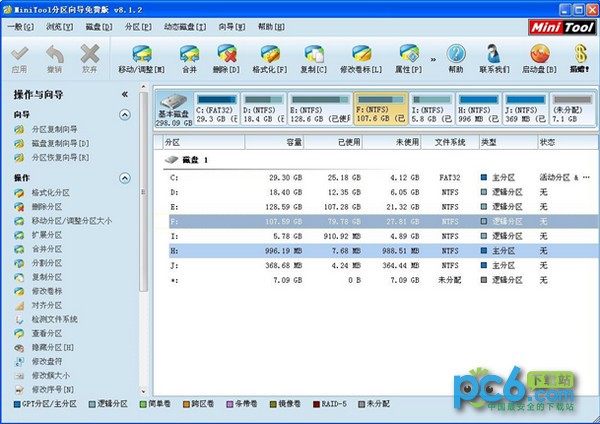The image size is (600, 424).
Task: Open the 磁盘 menu
Action: (x=99, y=27)
